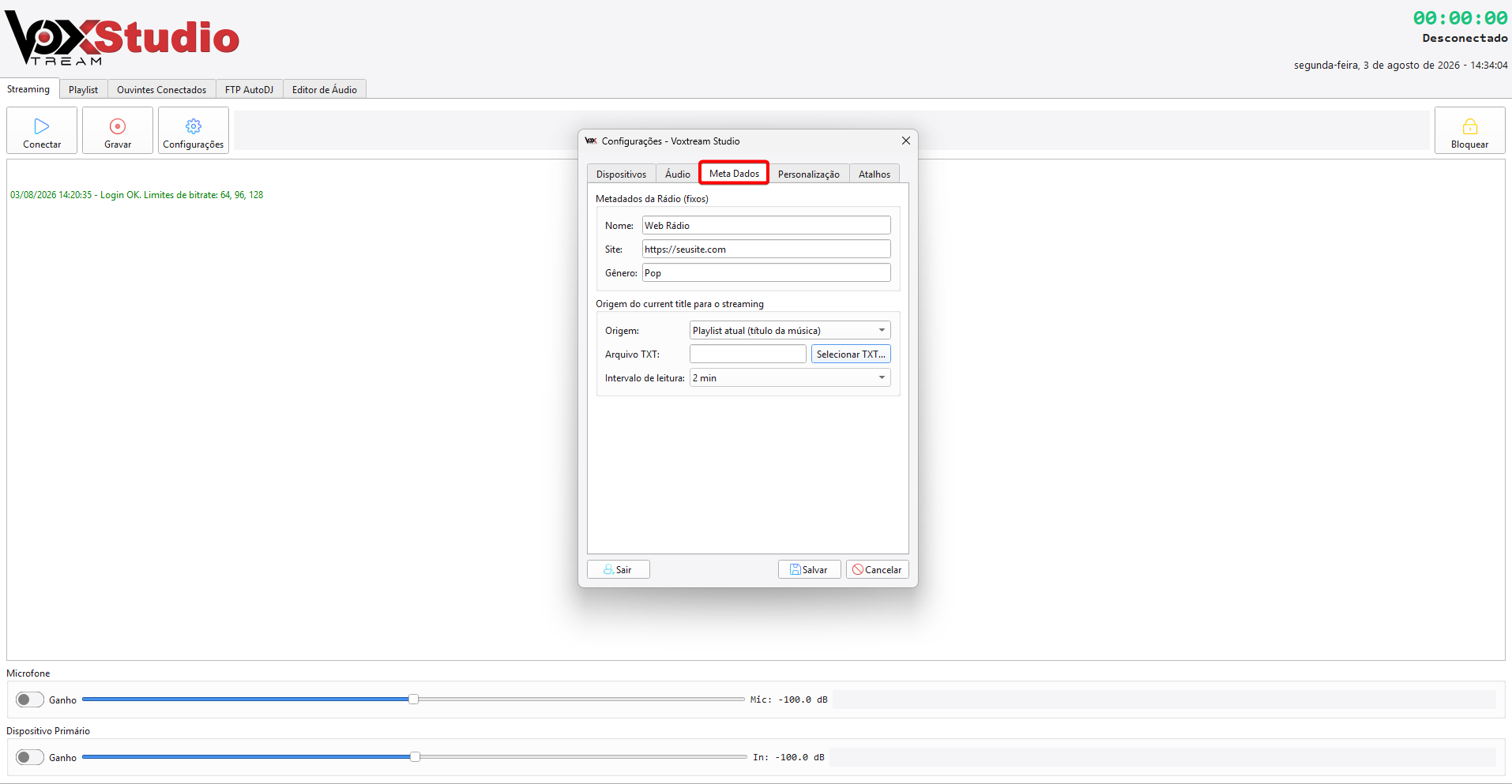
Task: Click the Desconectado status text
Action: (1465, 38)
